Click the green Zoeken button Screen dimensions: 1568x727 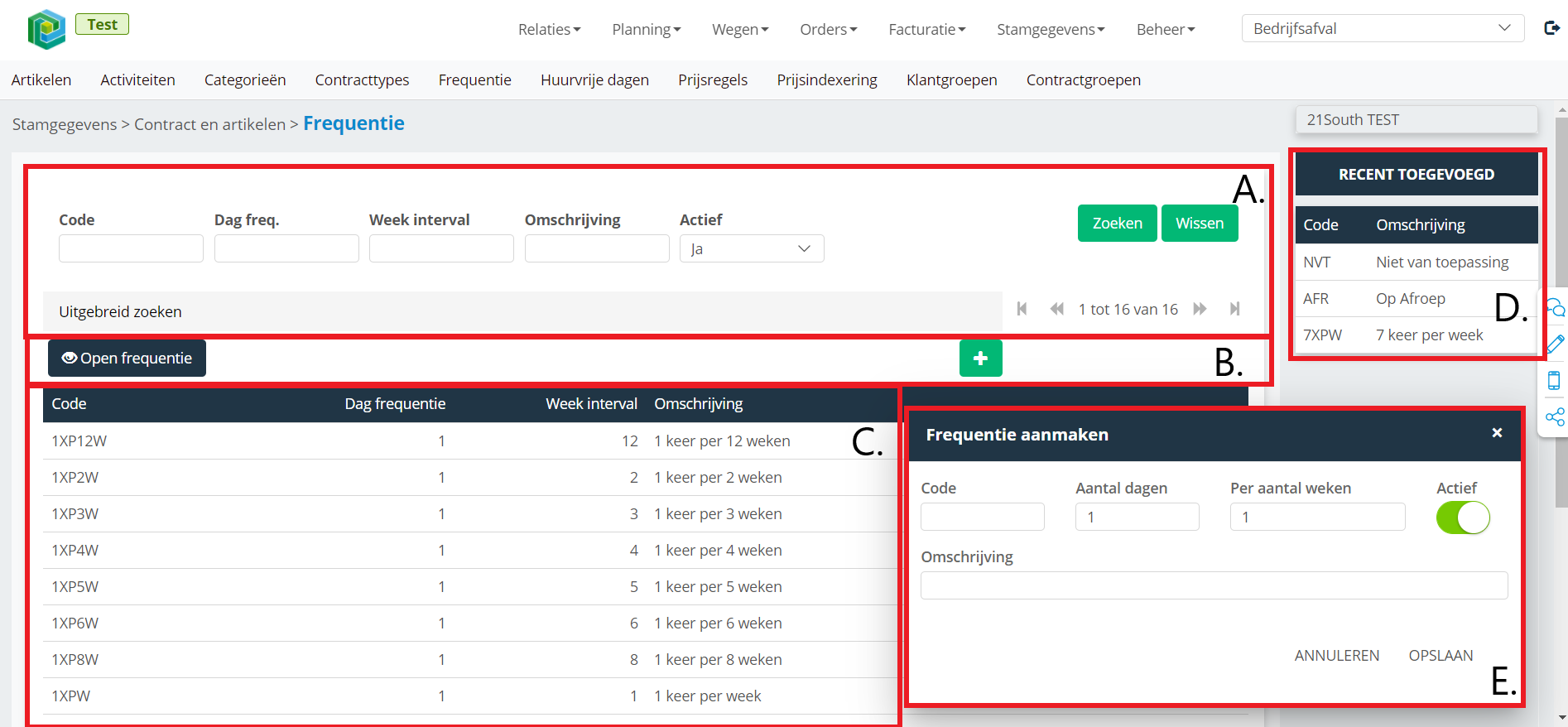1117,224
